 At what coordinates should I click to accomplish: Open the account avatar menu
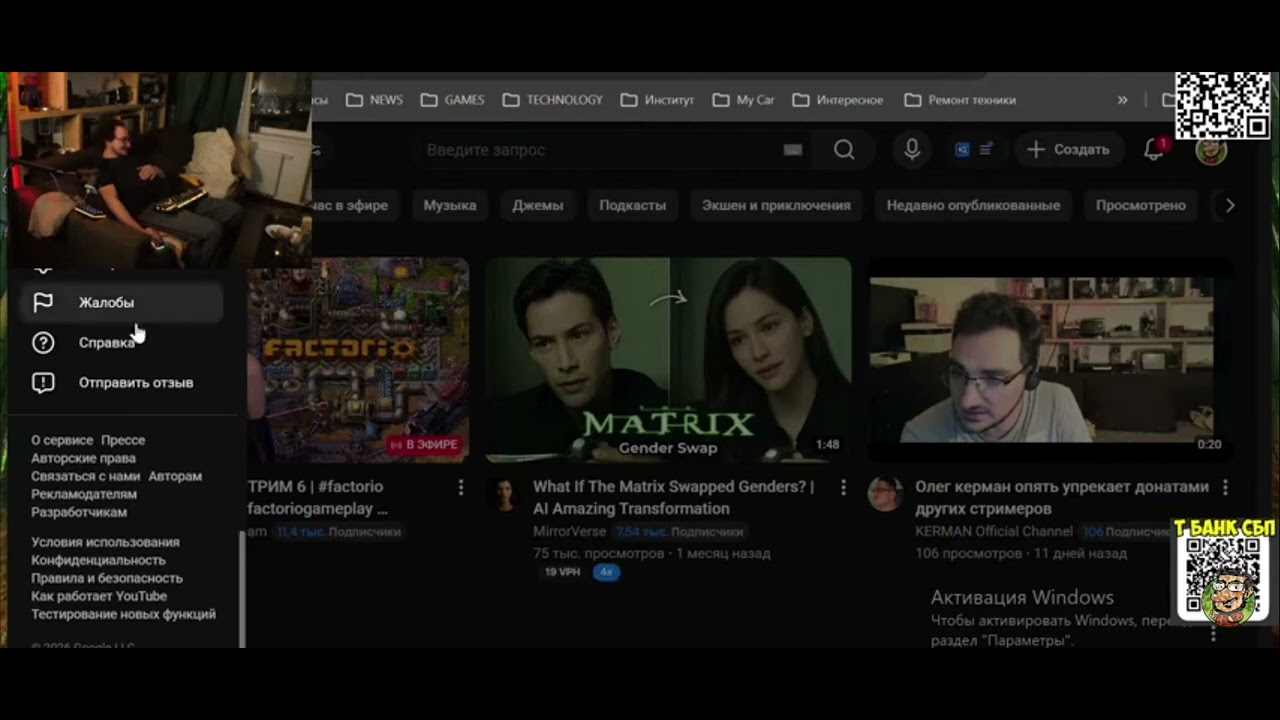click(x=1211, y=150)
